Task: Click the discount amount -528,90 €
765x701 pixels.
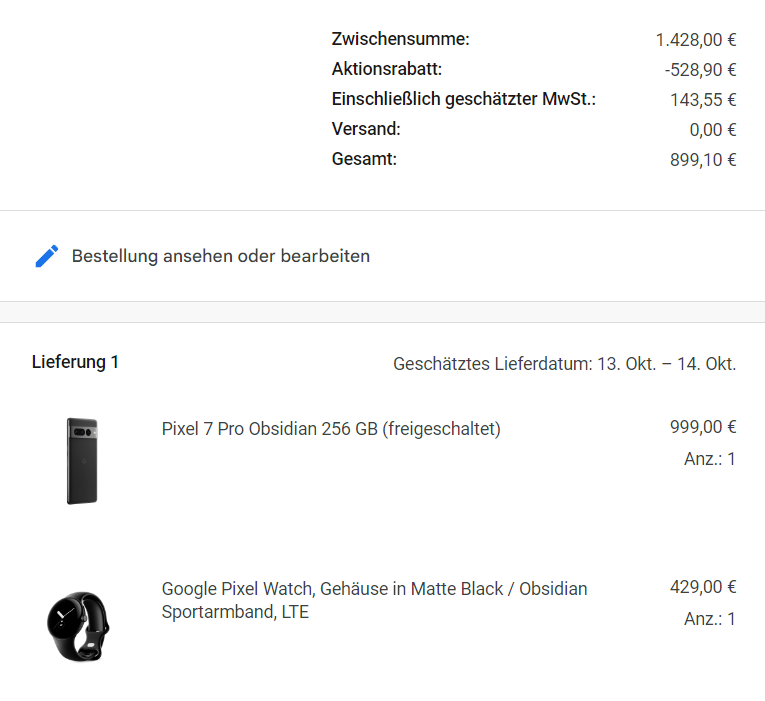Action: point(700,70)
